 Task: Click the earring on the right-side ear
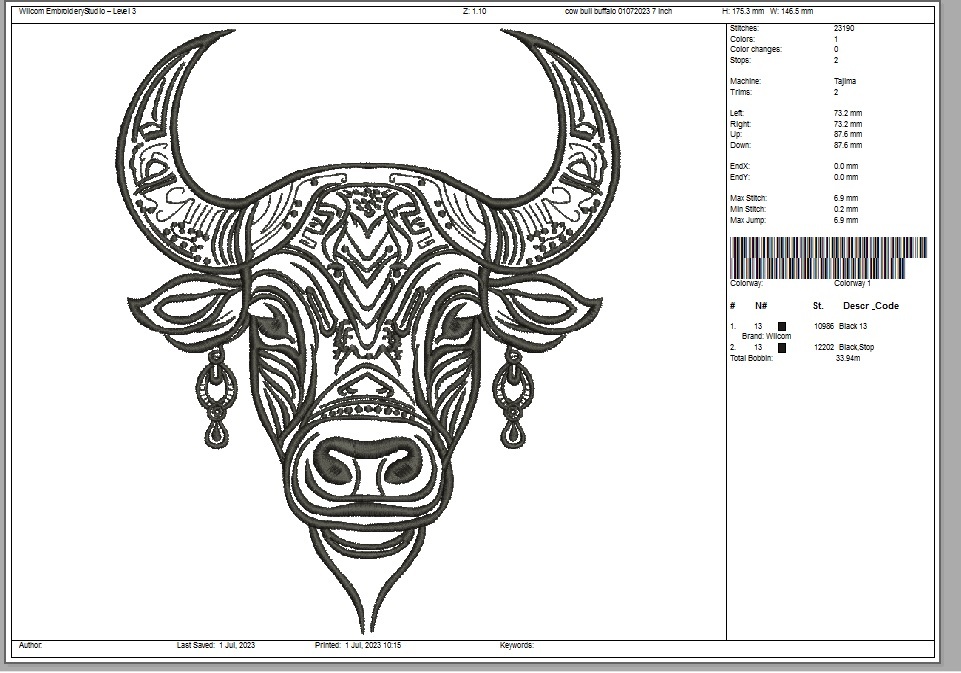pyautogui.click(x=511, y=398)
